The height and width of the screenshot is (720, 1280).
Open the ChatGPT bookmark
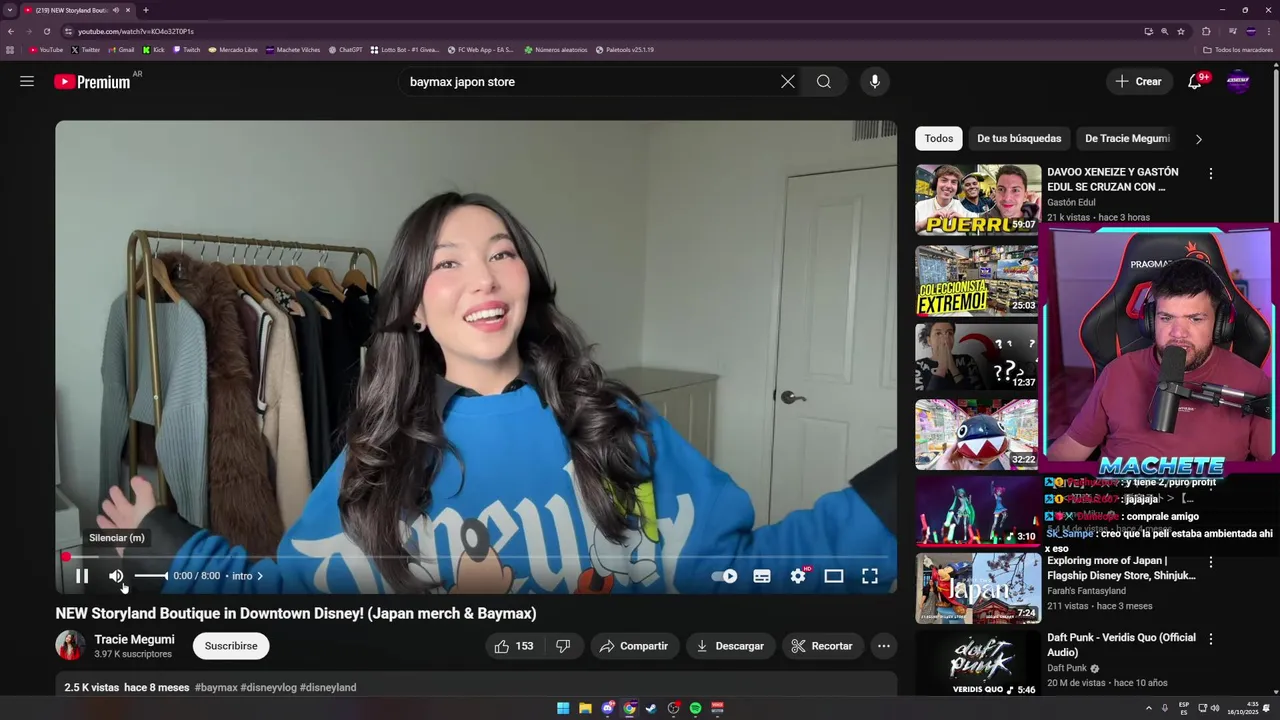pos(346,50)
